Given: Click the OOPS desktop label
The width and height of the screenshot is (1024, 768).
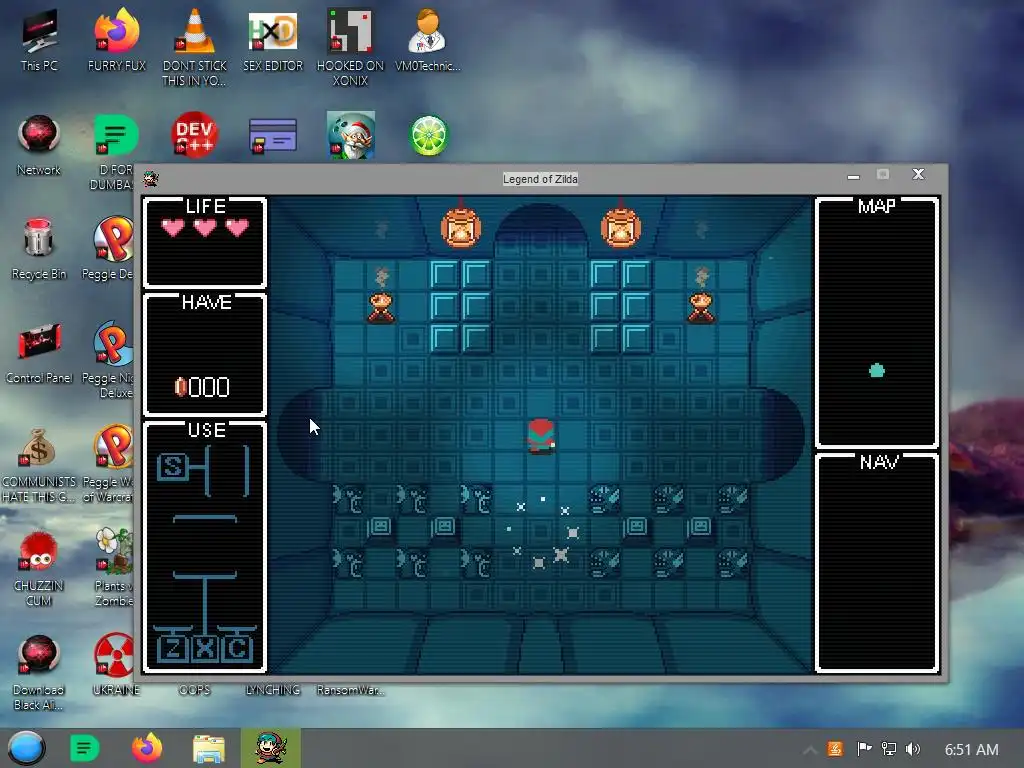Looking at the screenshot, I should click(194, 690).
